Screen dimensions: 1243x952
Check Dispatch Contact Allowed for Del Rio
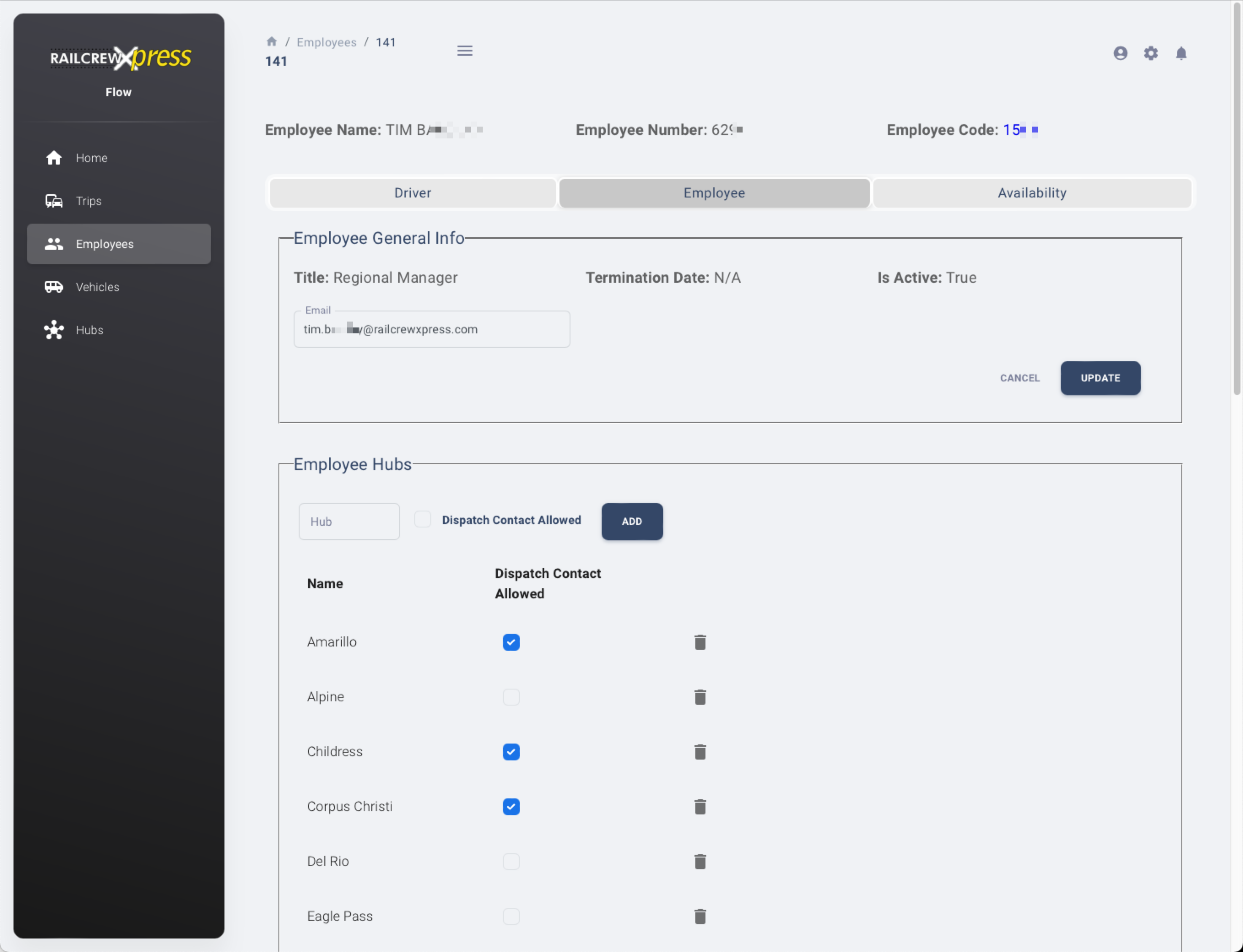pos(511,861)
